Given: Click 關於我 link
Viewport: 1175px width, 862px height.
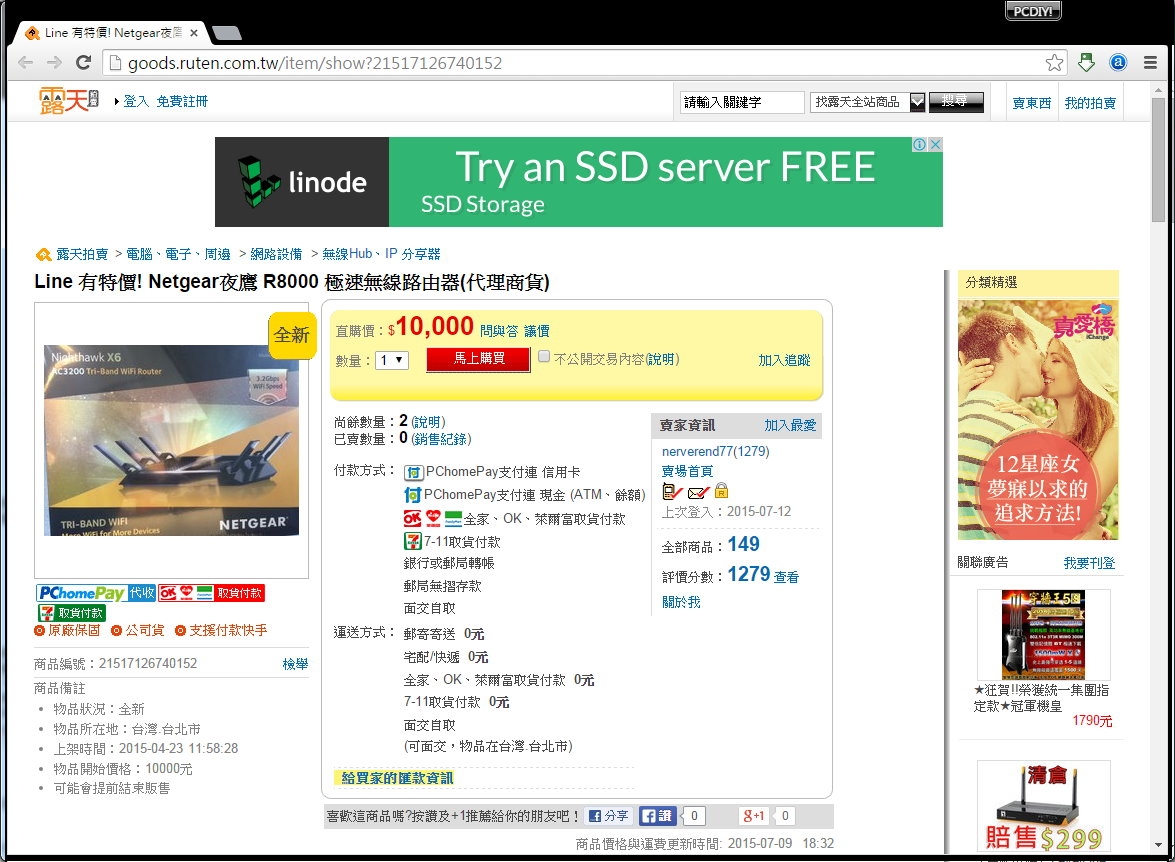Looking at the screenshot, I should coord(681,602).
